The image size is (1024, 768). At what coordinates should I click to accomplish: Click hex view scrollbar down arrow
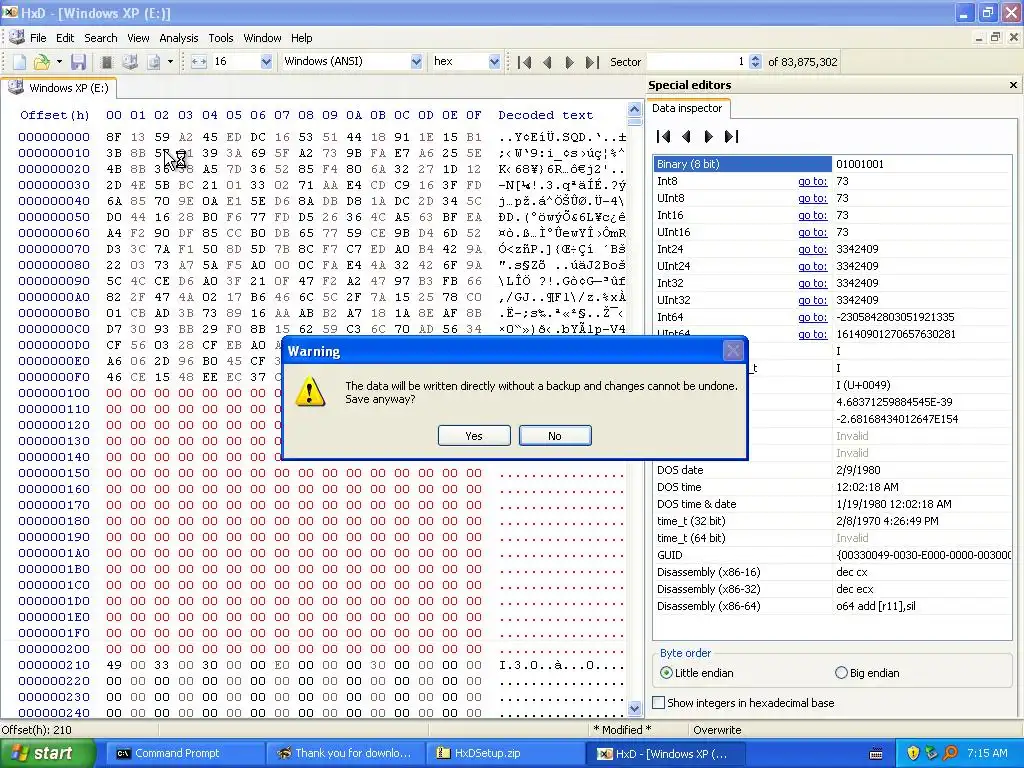coord(634,708)
